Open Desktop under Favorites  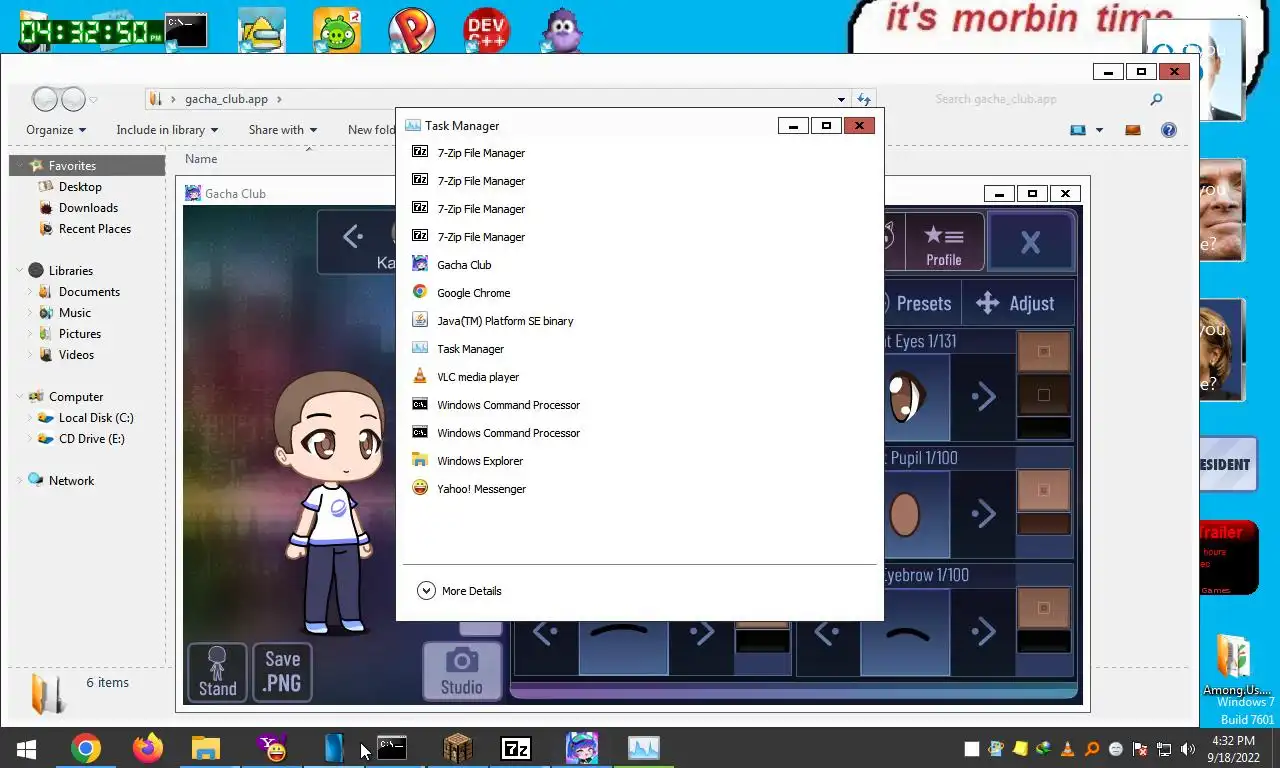pos(80,187)
